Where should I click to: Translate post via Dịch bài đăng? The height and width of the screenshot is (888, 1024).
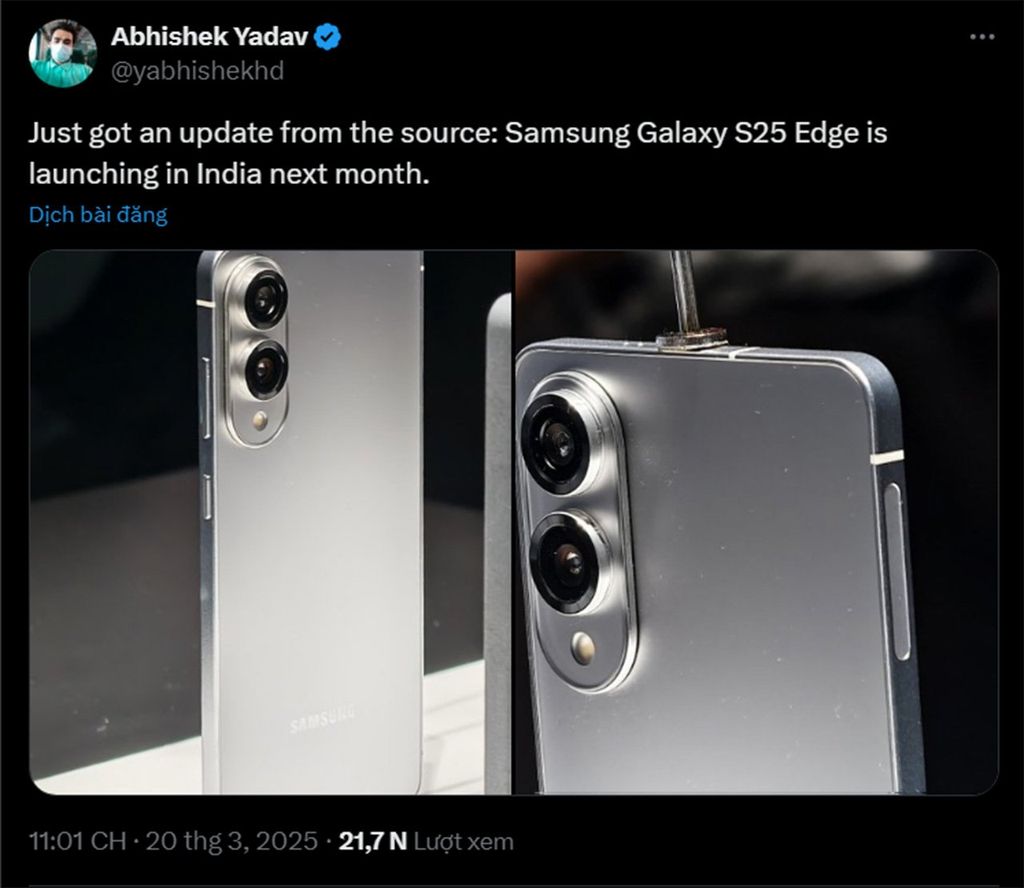pos(99,214)
